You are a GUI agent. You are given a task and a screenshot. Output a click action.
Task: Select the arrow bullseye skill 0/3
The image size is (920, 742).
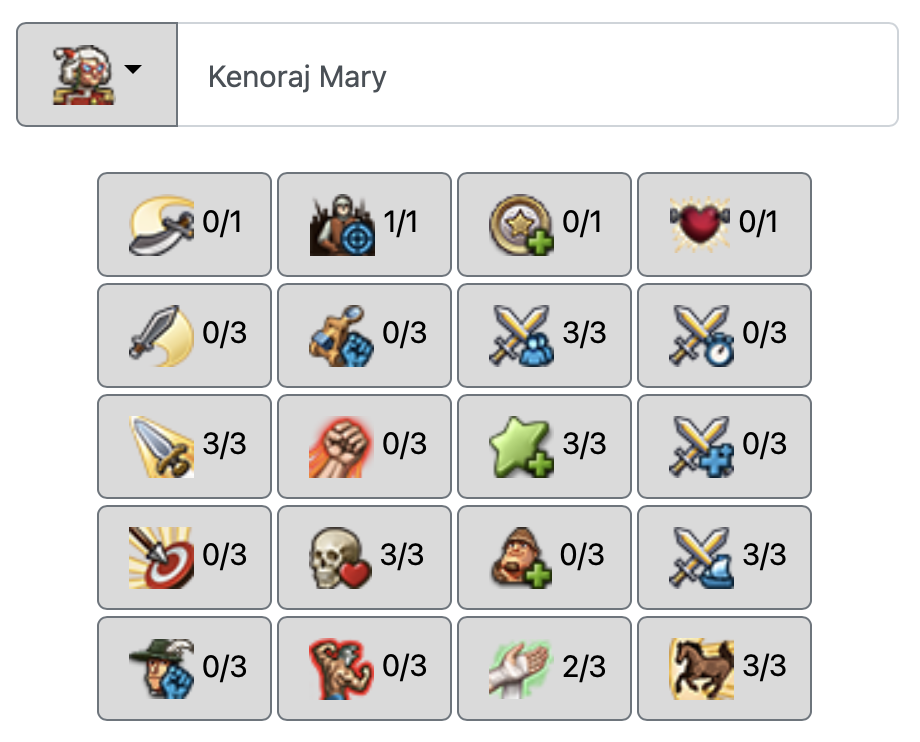click(184, 557)
